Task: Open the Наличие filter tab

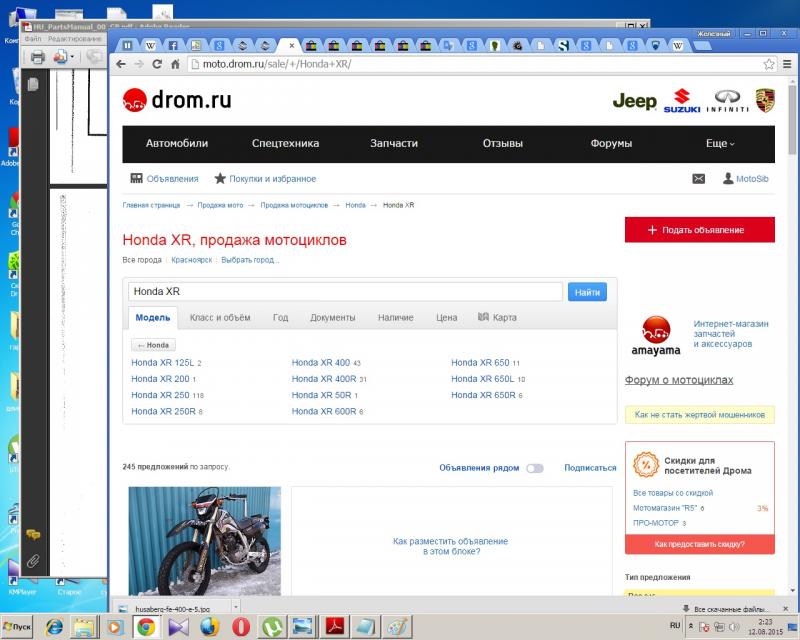Action: (x=395, y=317)
